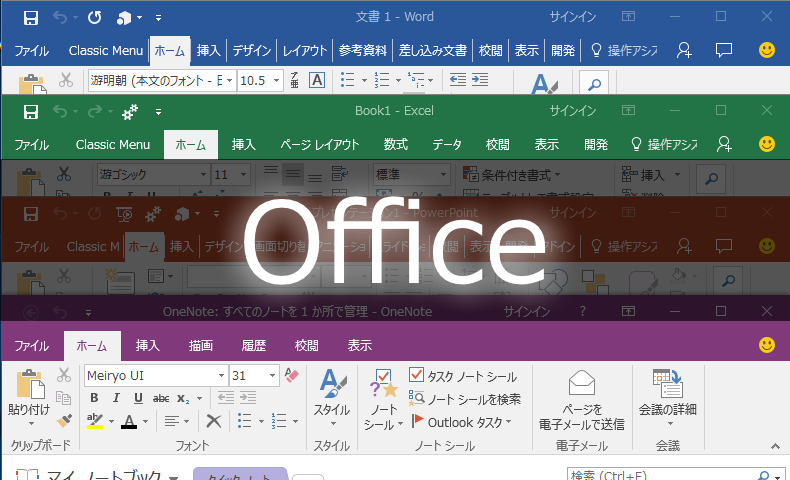Click Word's character border A icon
This screenshot has width=790, height=480.
pyautogui.click(x=317, y=80)
